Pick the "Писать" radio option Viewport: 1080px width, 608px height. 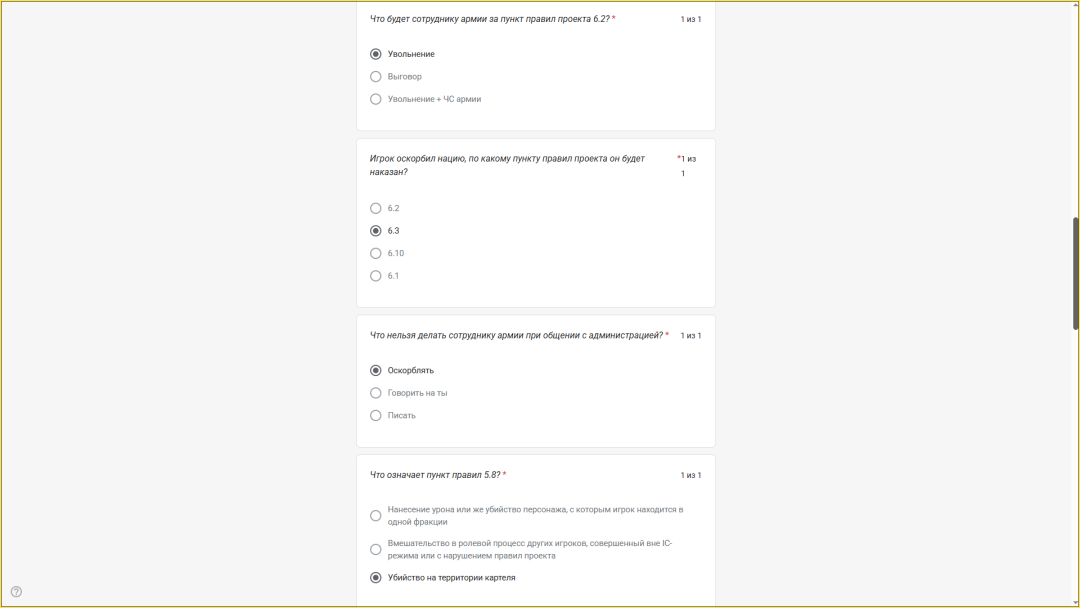pos(376,416)
